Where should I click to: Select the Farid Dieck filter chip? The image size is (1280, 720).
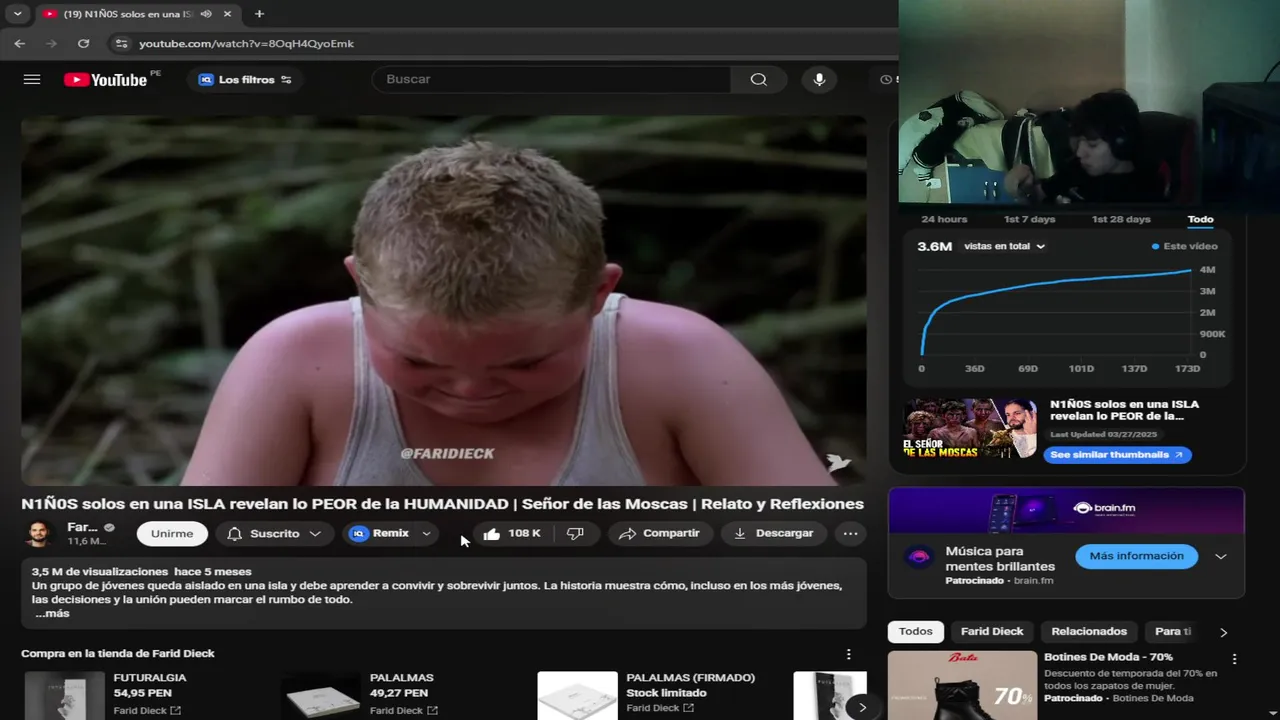(992, 632)
